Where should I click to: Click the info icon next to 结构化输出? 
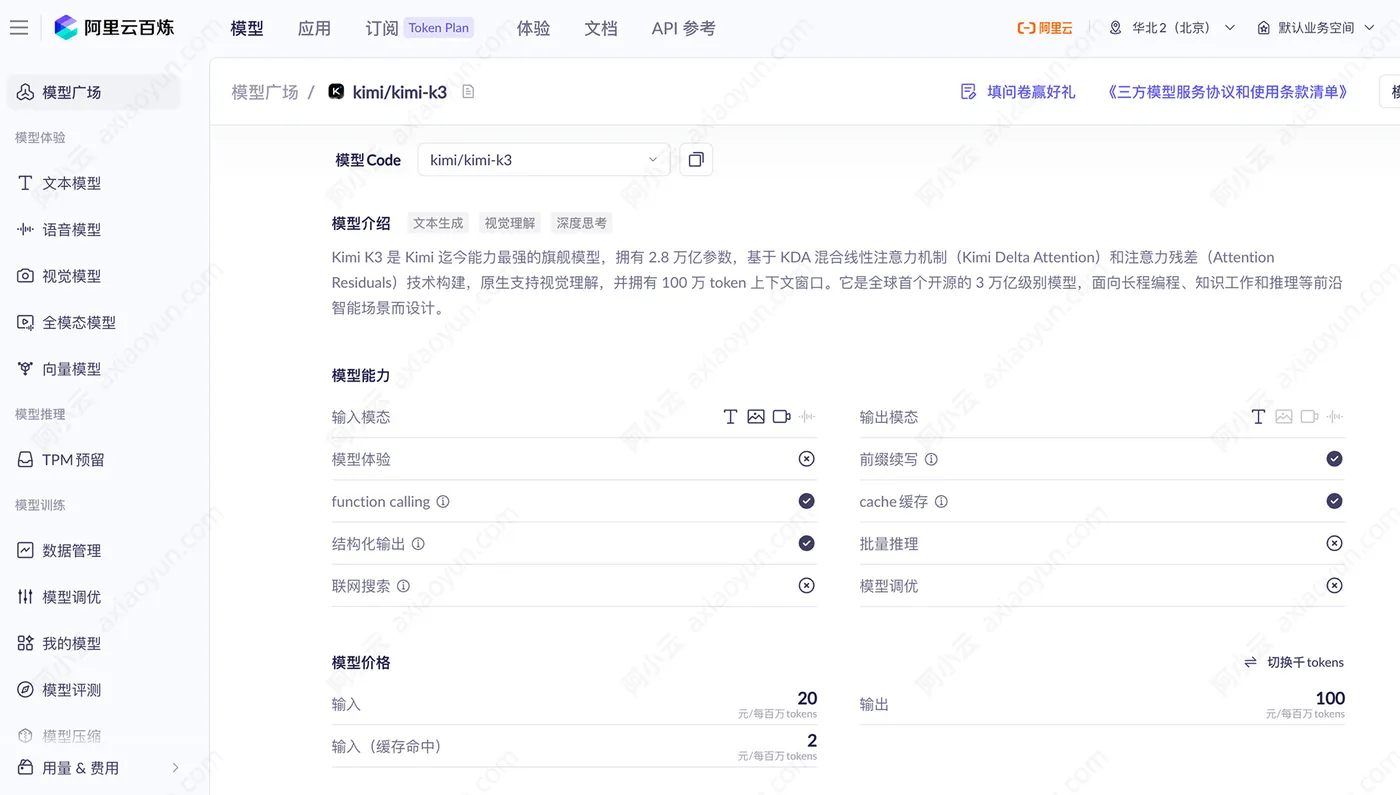pos(418,544)
